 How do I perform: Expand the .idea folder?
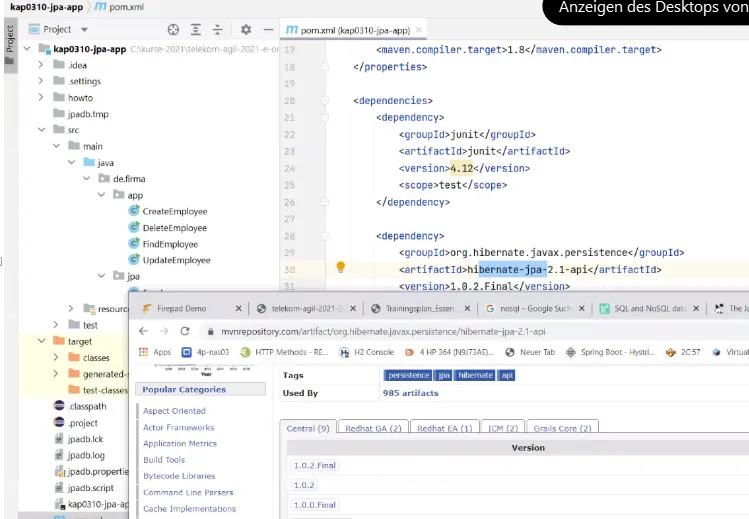pyautogui.click(x=41, y=65)
